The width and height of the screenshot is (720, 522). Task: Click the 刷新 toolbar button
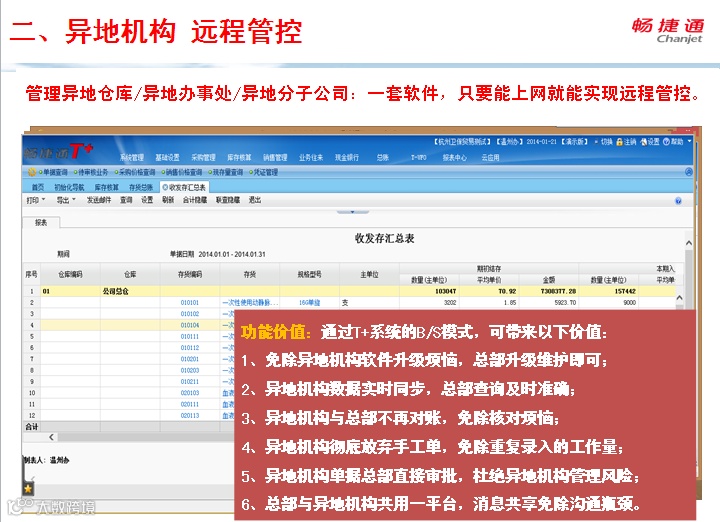coord(168,200)
